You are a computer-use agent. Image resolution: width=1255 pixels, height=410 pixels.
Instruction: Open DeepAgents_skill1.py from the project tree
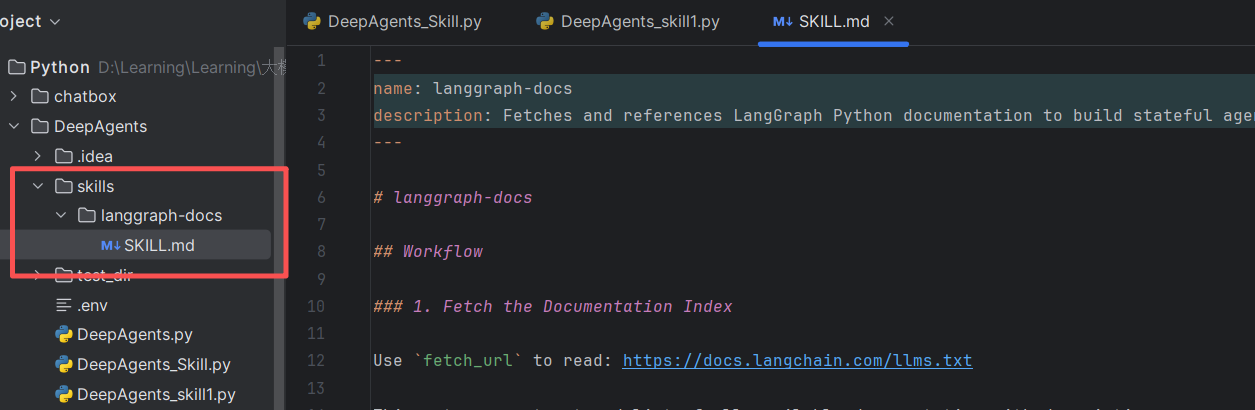pos(156,394)
